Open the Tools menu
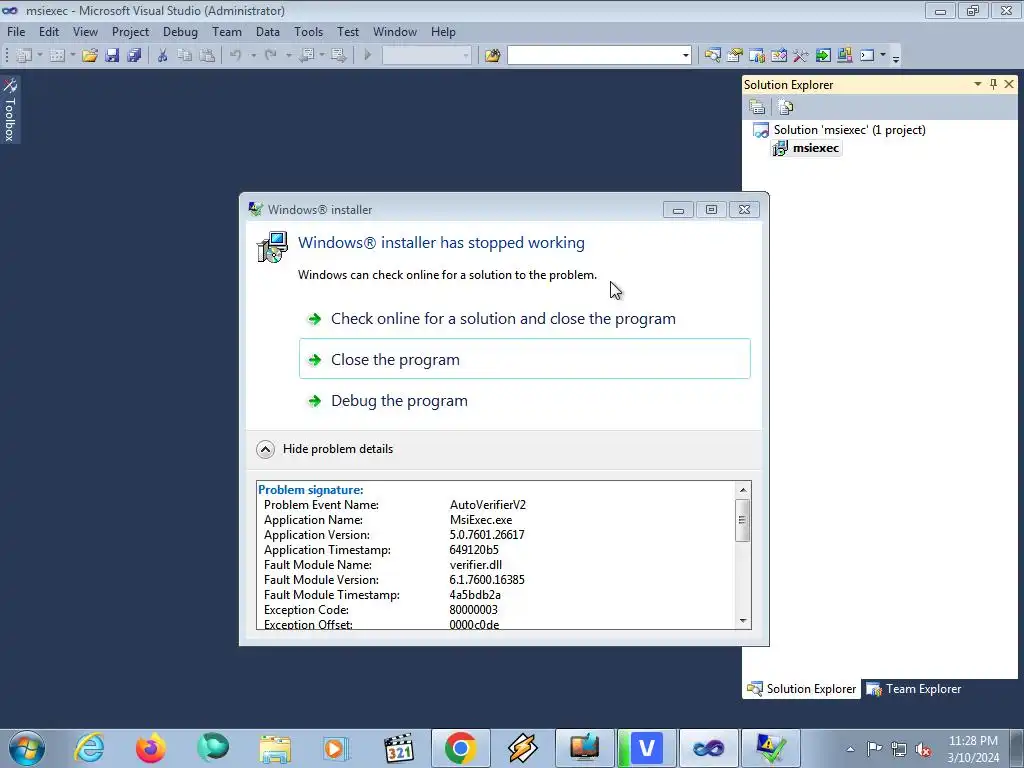The width and height of the screenshot is (1024, 768). point(308,31)
